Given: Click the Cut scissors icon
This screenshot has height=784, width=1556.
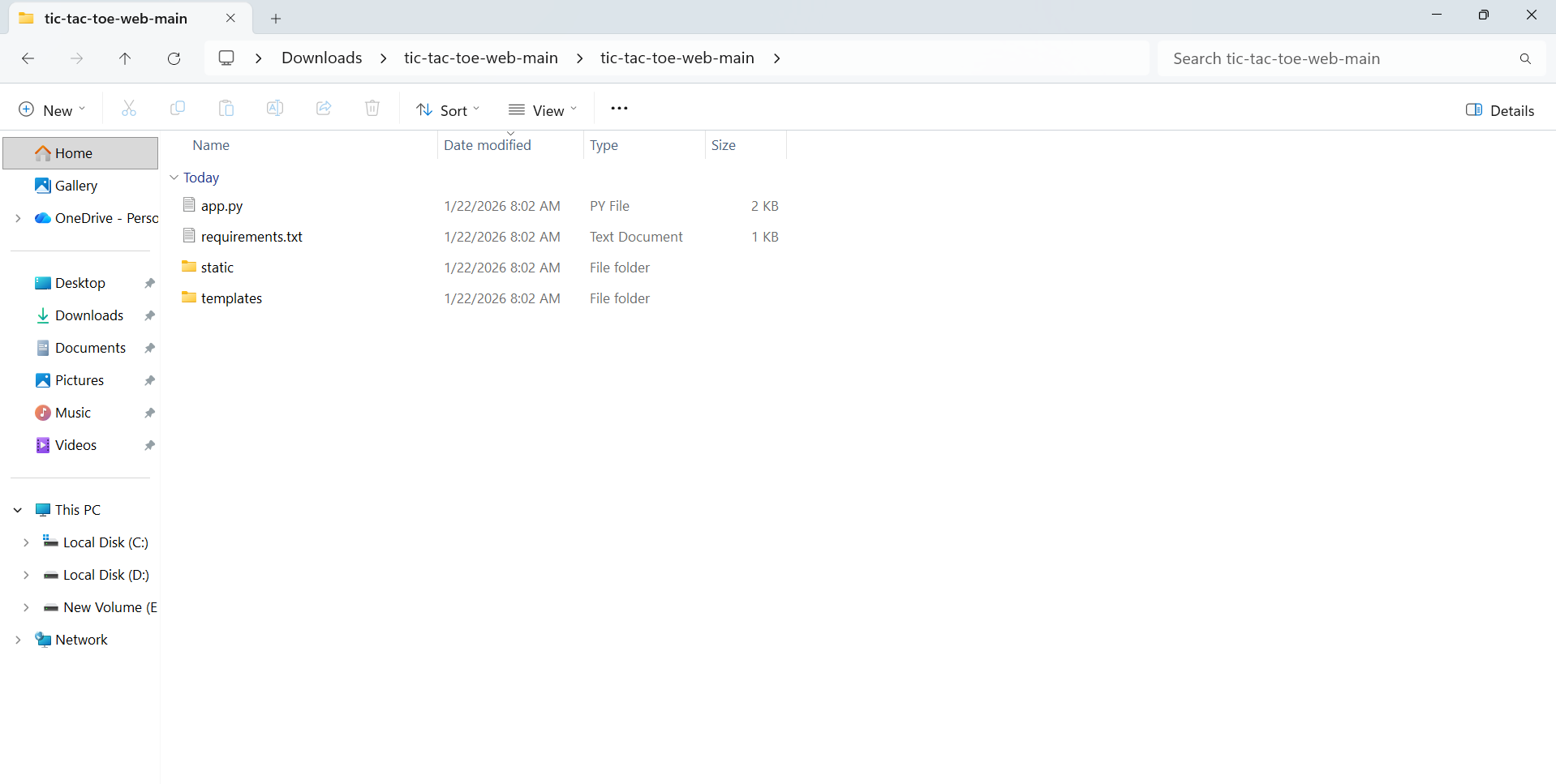Looking at the screenshot, I should pyautogui.click(x=128, y=109).
